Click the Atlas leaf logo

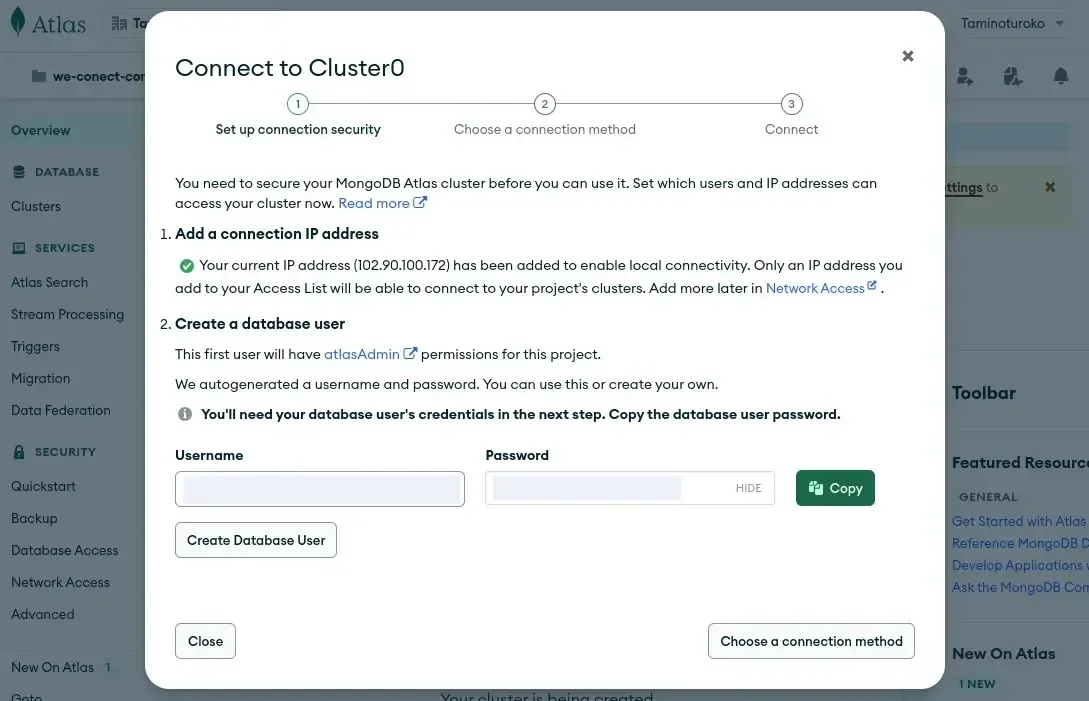[18, 23]
